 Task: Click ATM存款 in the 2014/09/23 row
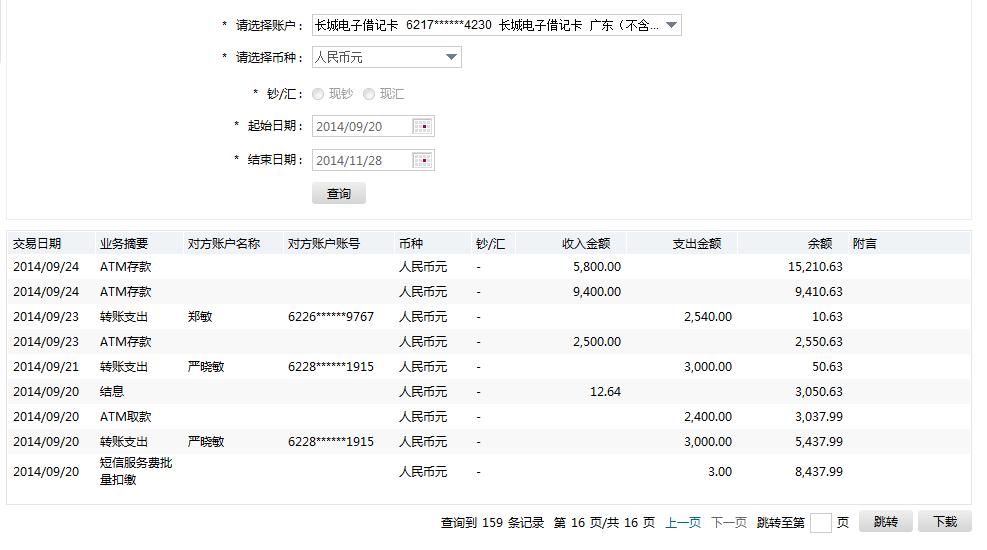pos(125,342)
